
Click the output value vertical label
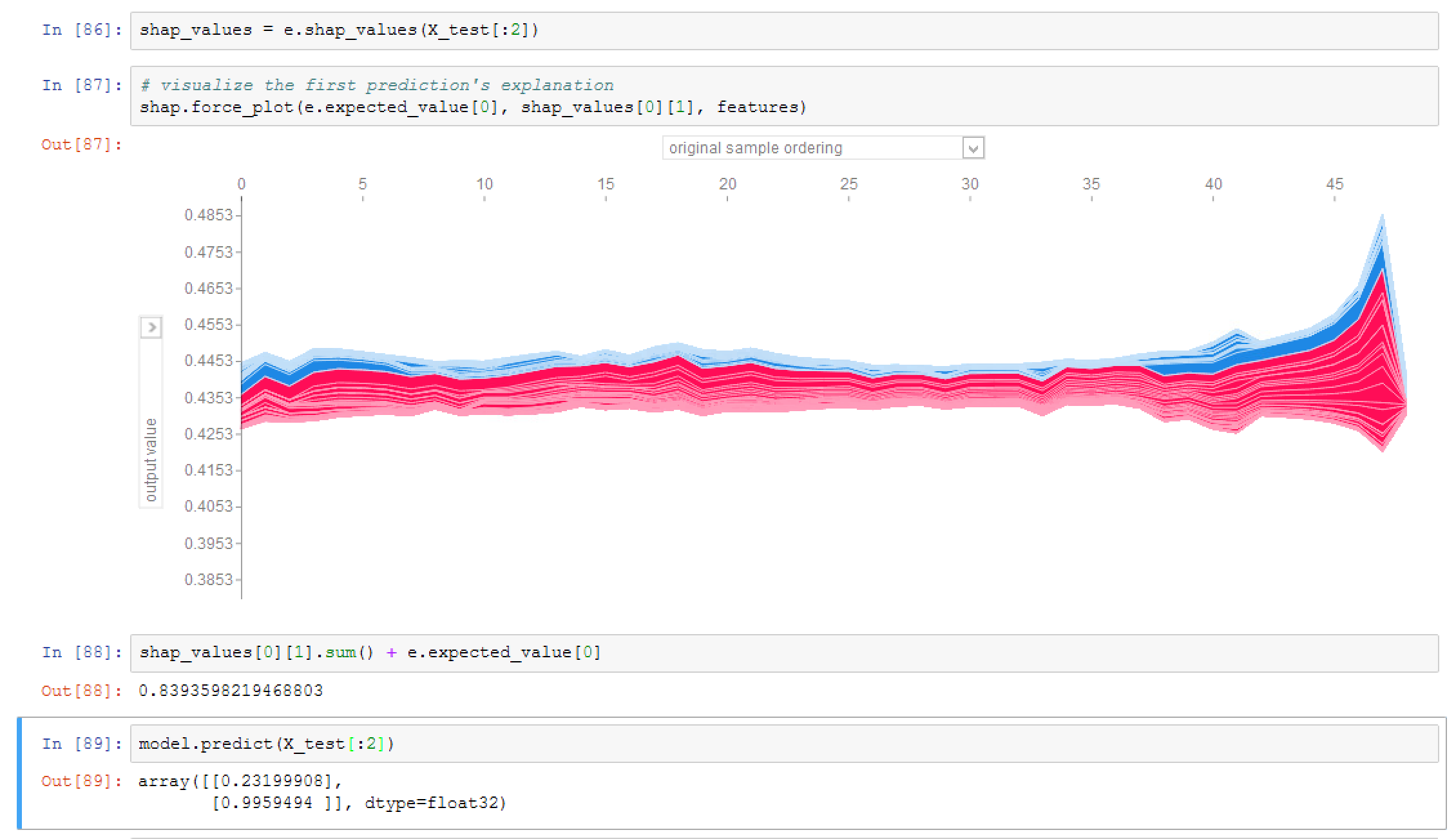[x=151, y=459]
